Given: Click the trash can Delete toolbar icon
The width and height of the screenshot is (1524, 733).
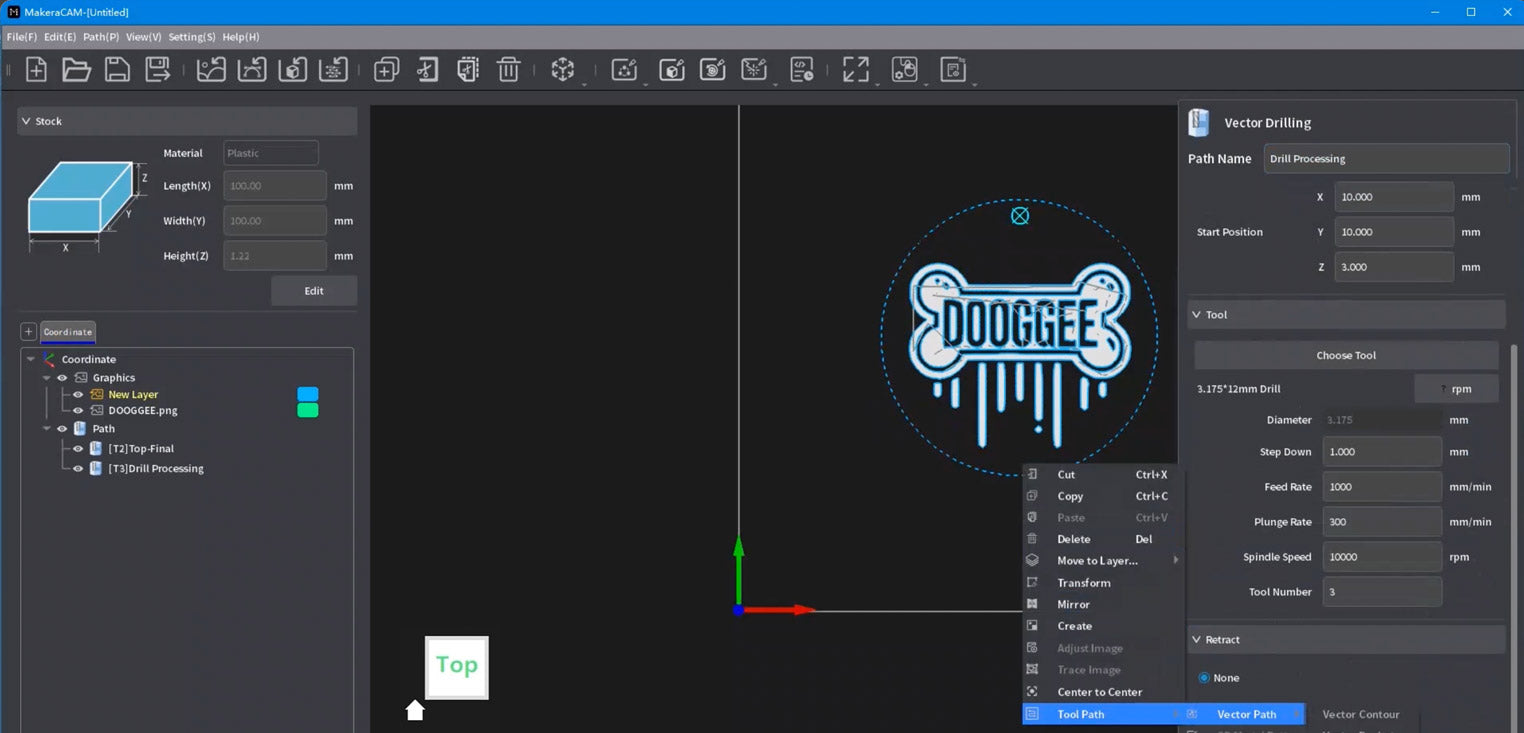Looking at the screenshot, I should point(508,70).
